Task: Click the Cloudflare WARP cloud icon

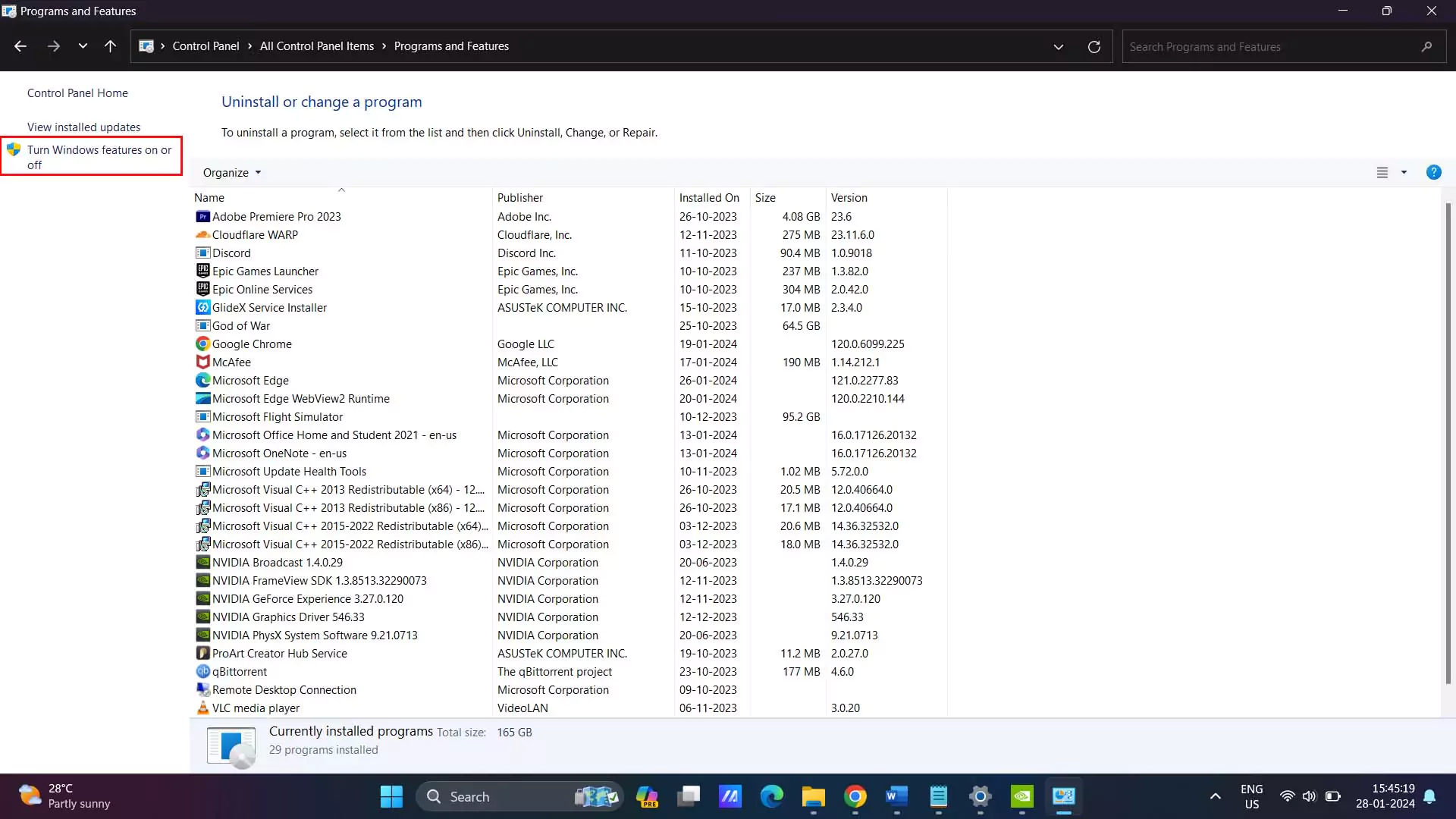Action: [202, 235]
